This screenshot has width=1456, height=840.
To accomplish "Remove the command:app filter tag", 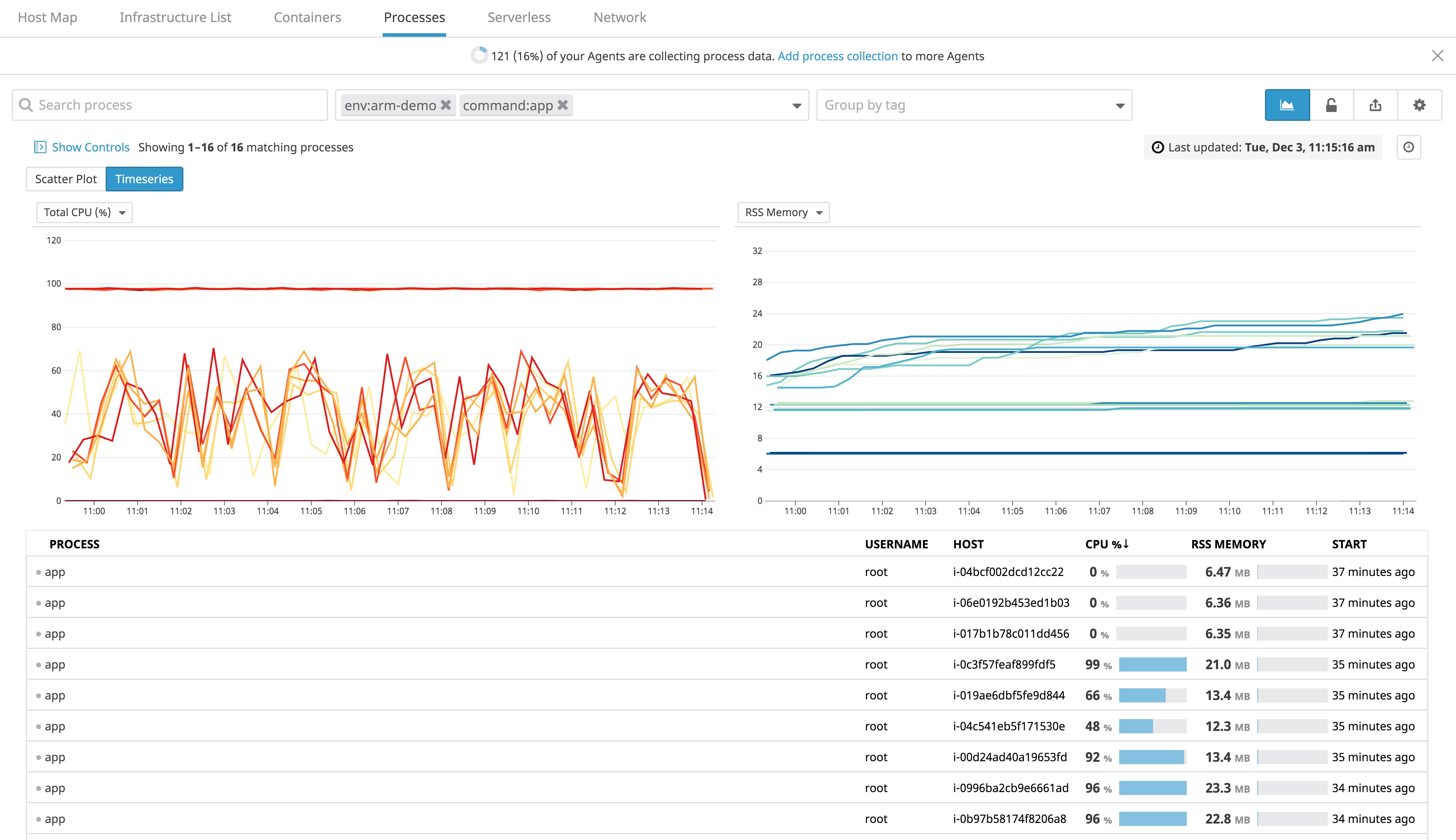I will [563, 105].
